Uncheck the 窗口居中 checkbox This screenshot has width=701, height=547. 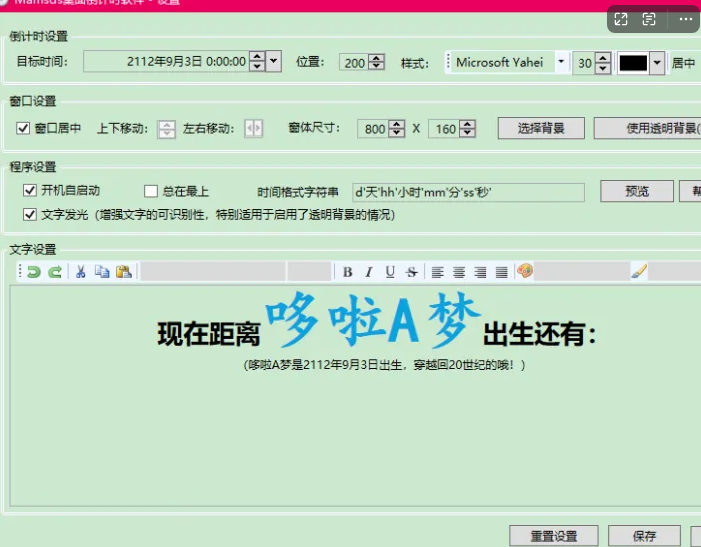(x=24, y=128)
